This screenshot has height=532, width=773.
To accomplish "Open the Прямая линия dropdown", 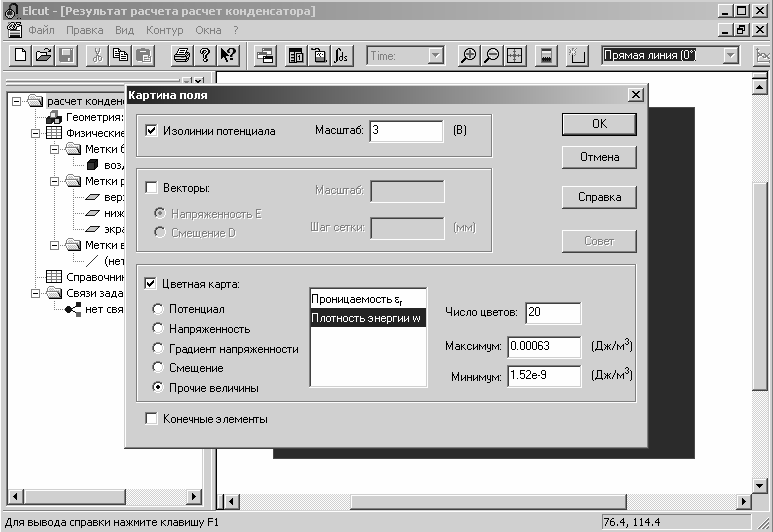I will click(731, 56).
